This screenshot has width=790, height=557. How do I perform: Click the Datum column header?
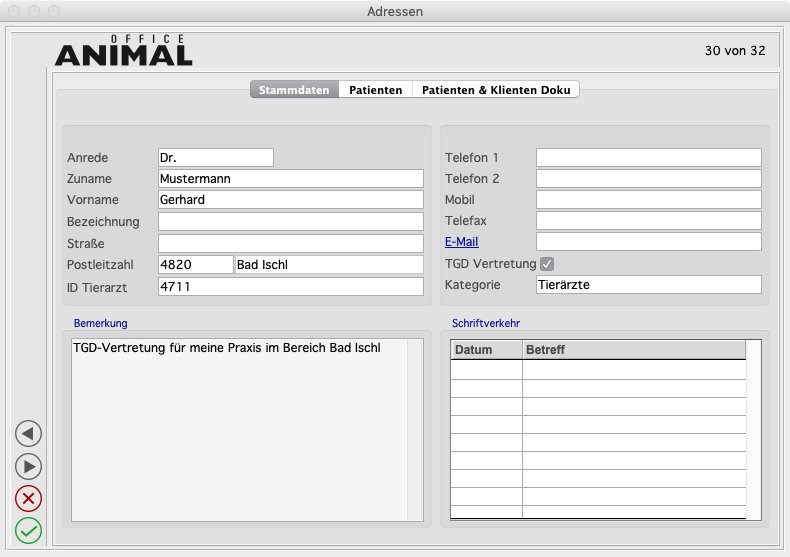click(486, 351)
